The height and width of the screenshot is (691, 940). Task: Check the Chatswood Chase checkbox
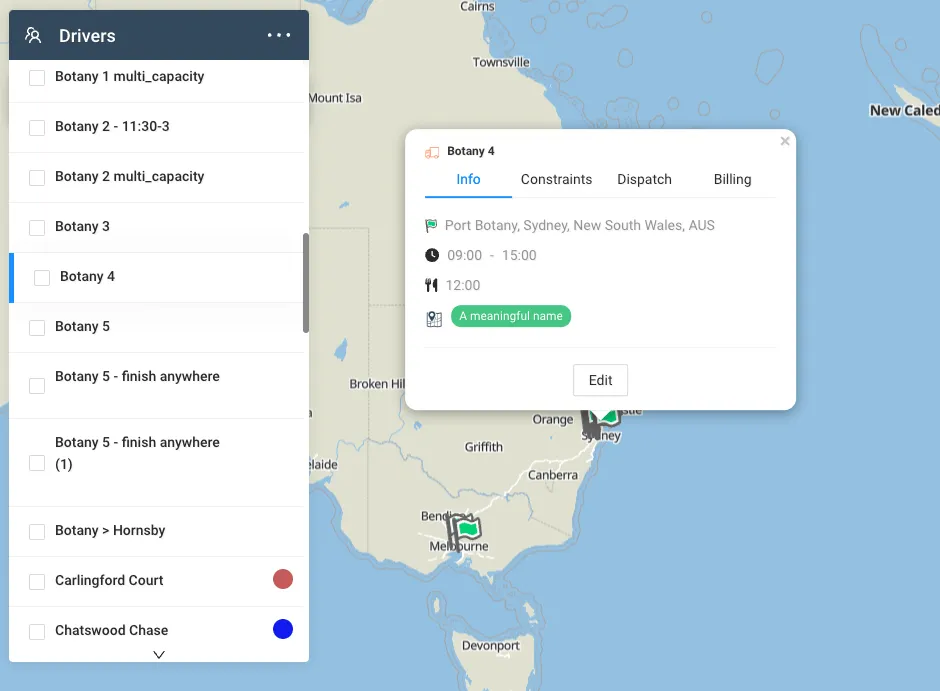point(37,632)
